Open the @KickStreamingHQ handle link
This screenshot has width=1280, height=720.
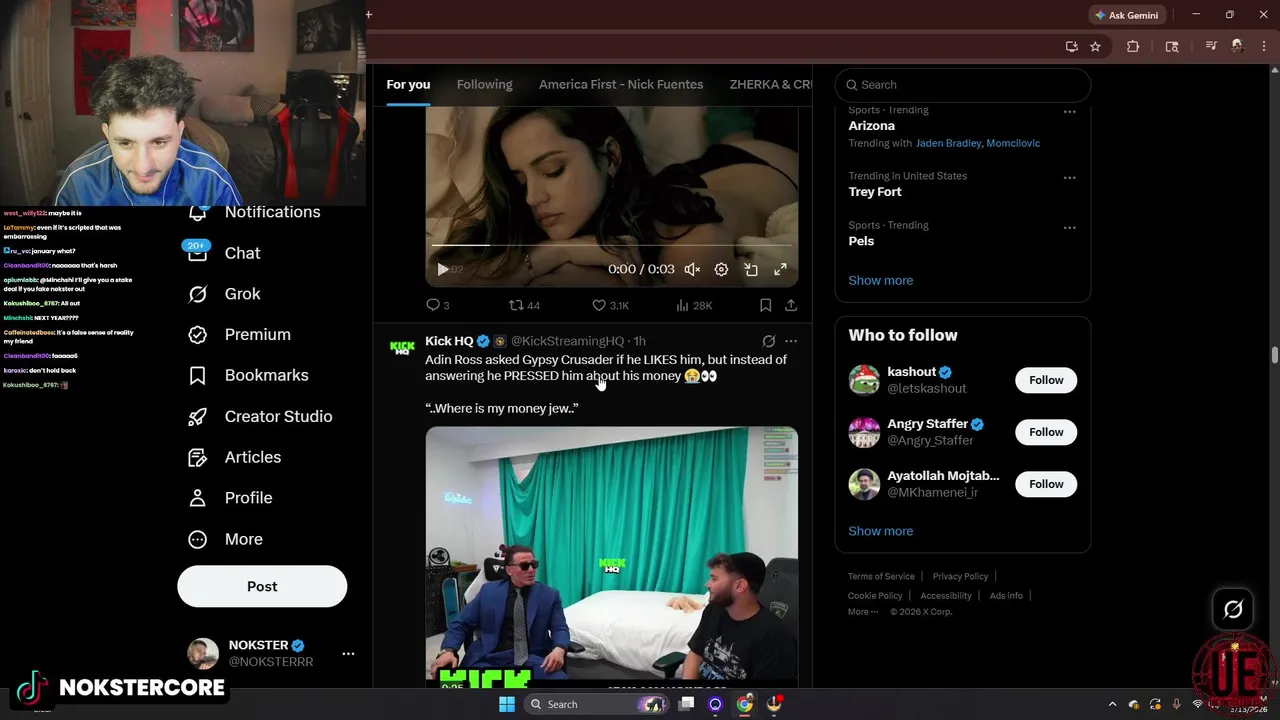(x=567, y=341)
